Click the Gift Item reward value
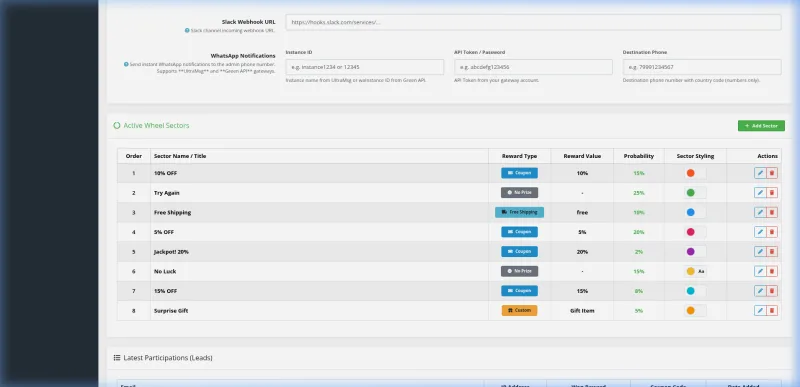800x387 pixels. [x=582, y=311]
